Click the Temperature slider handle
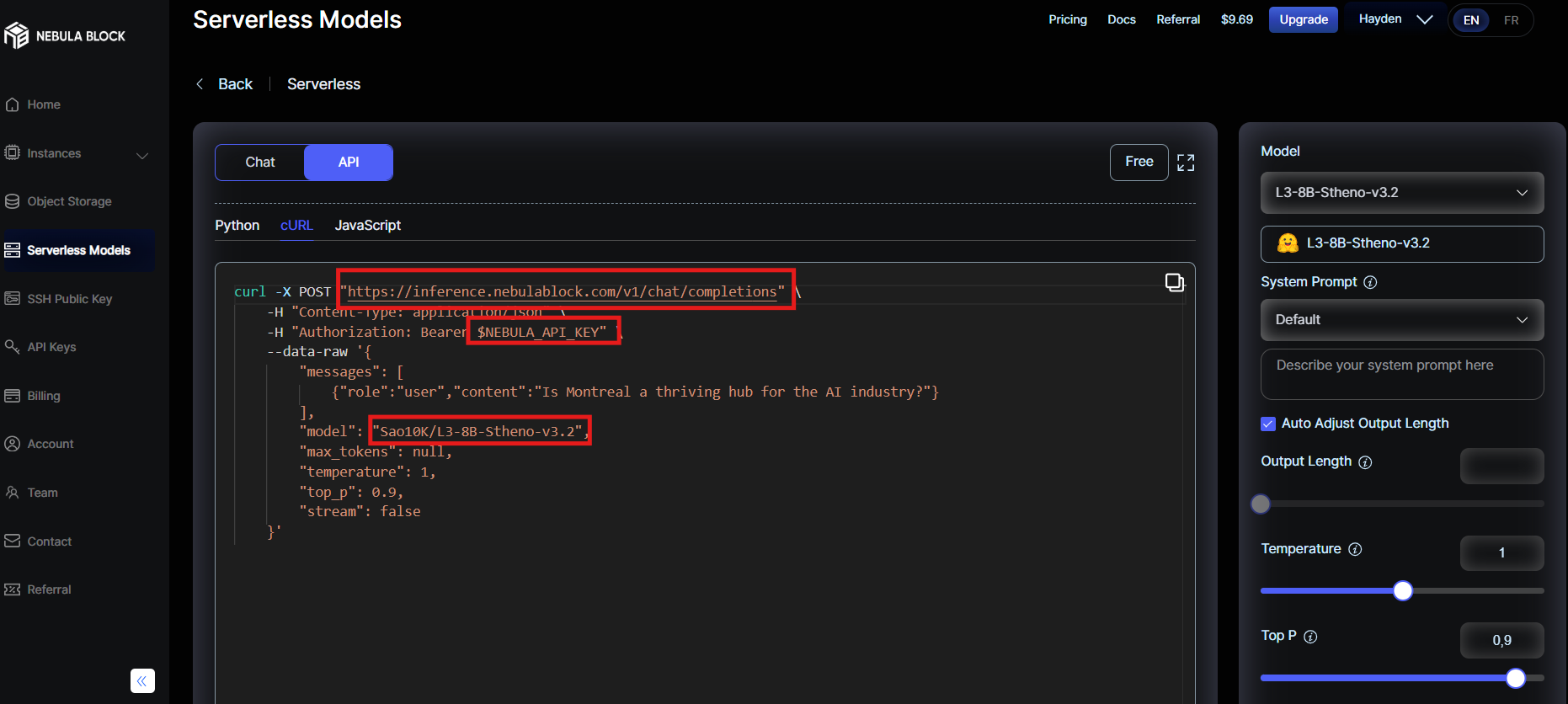1568x704 pixels. (x=1402, y=591)
